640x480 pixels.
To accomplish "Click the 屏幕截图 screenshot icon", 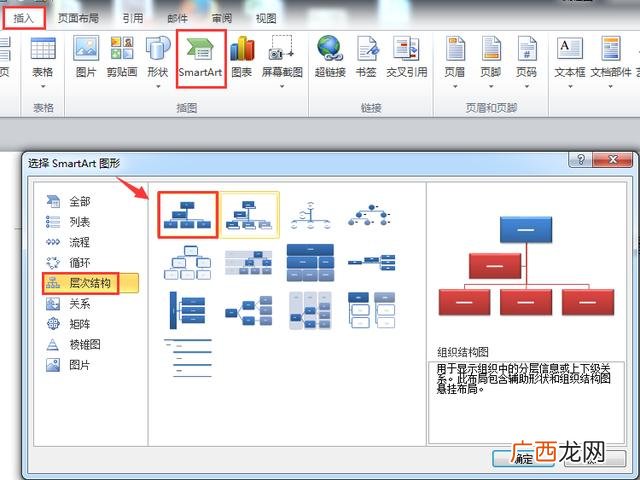I will tap(282, 48).
